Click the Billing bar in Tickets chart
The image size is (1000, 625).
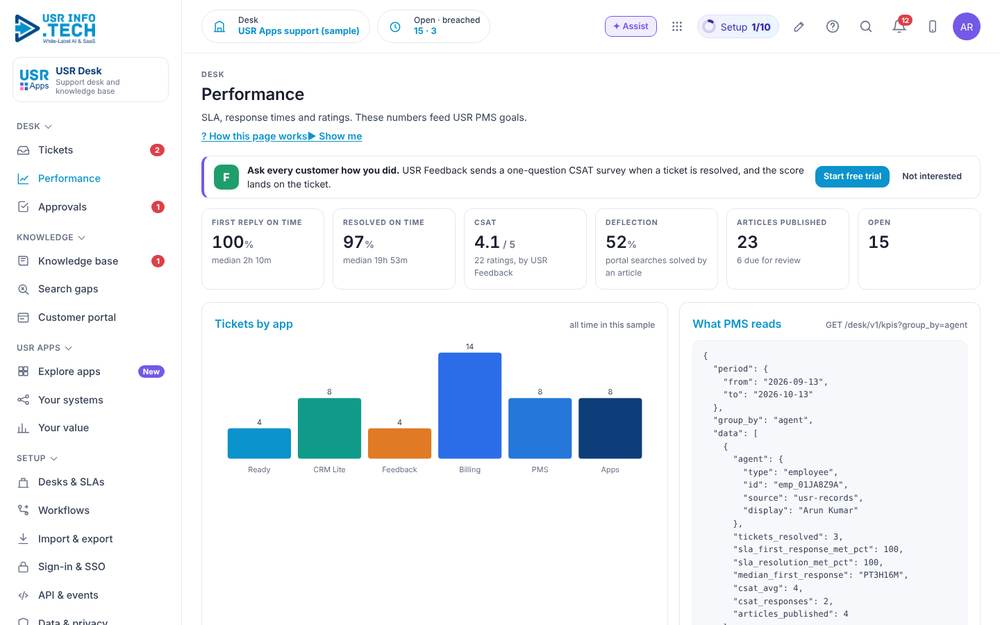[469, 406]
